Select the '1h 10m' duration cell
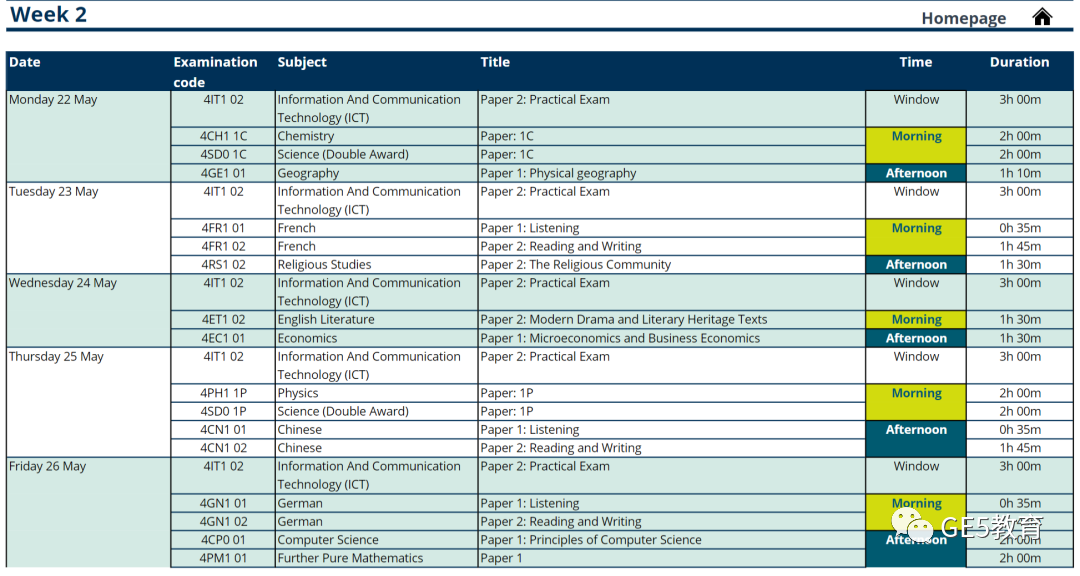Image resolution: width=1080 pixels, height=576 pixels. 1020,173
